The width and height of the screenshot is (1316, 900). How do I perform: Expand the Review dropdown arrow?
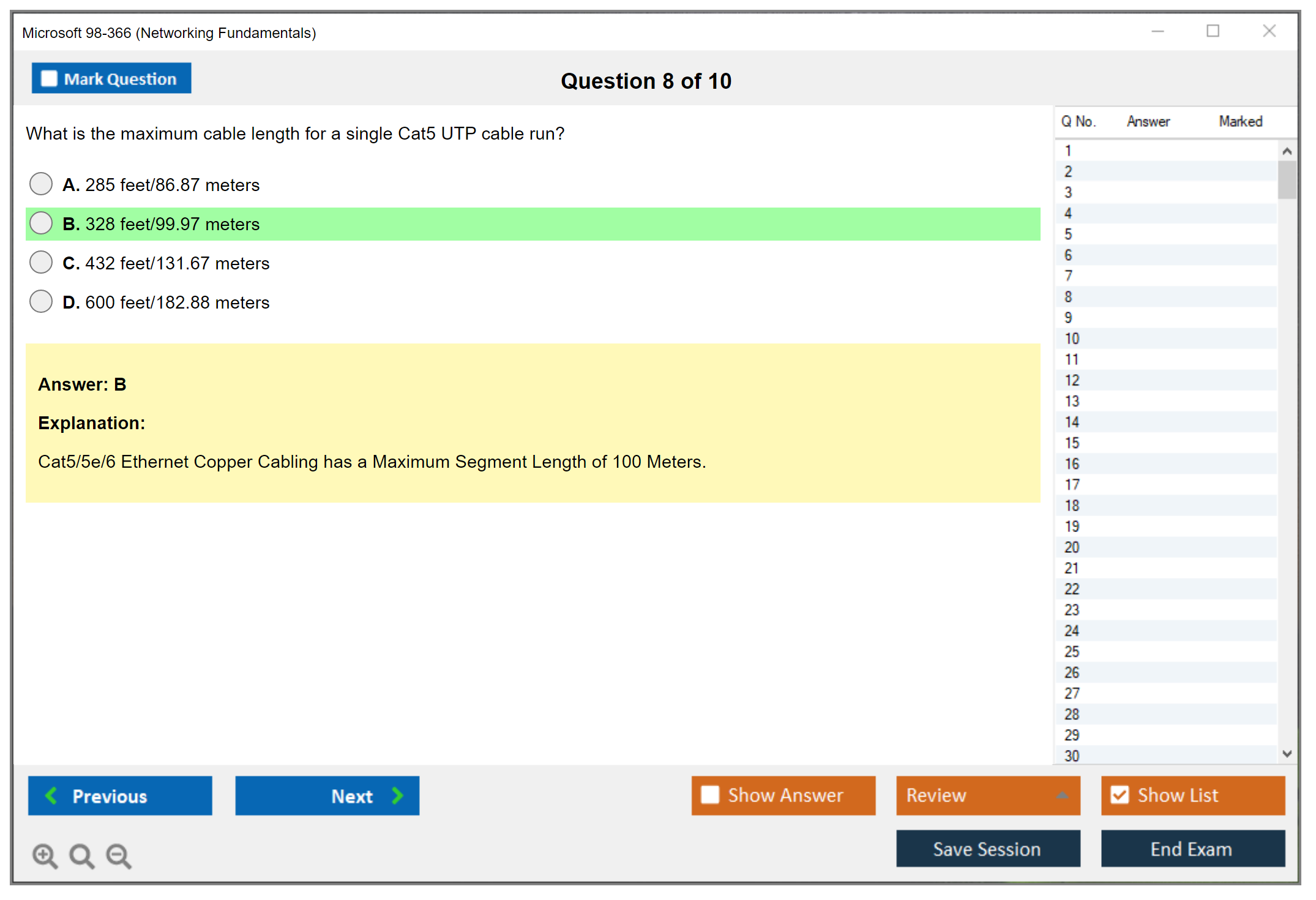(x=1062, y=795)
